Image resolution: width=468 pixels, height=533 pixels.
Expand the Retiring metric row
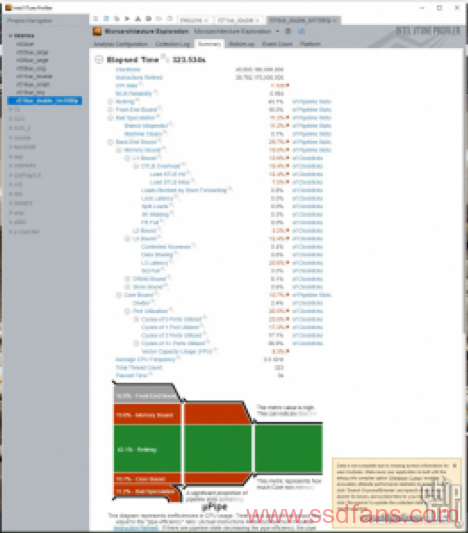pos(110,102)
